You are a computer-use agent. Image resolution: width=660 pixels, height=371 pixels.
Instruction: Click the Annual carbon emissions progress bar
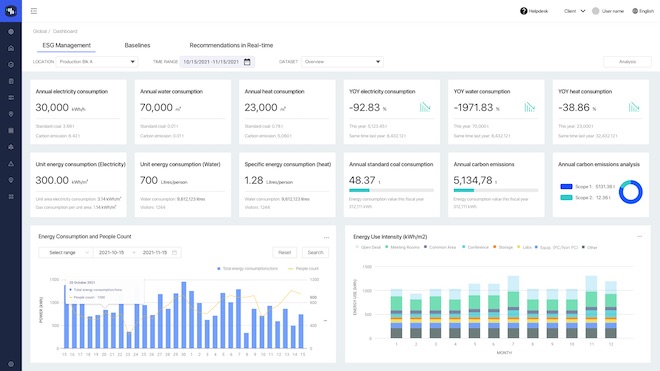(496, 190)
